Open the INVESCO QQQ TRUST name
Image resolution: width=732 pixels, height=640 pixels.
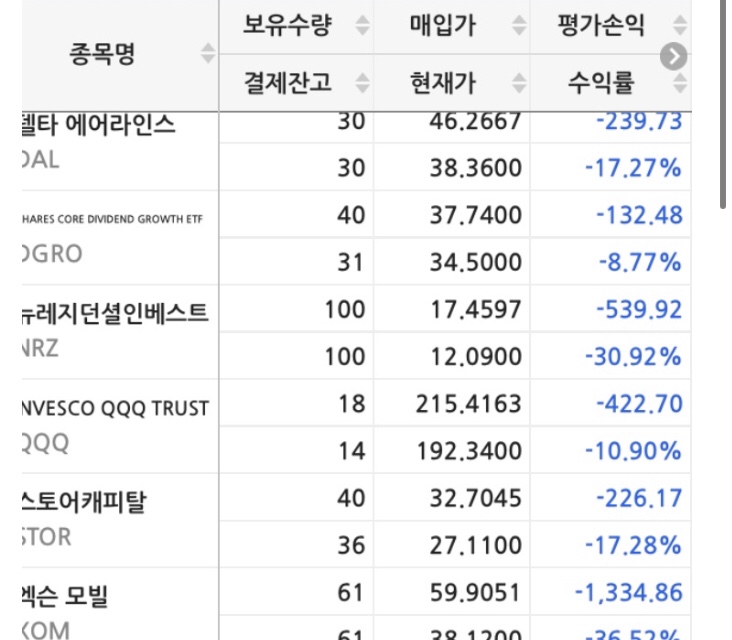115,408
